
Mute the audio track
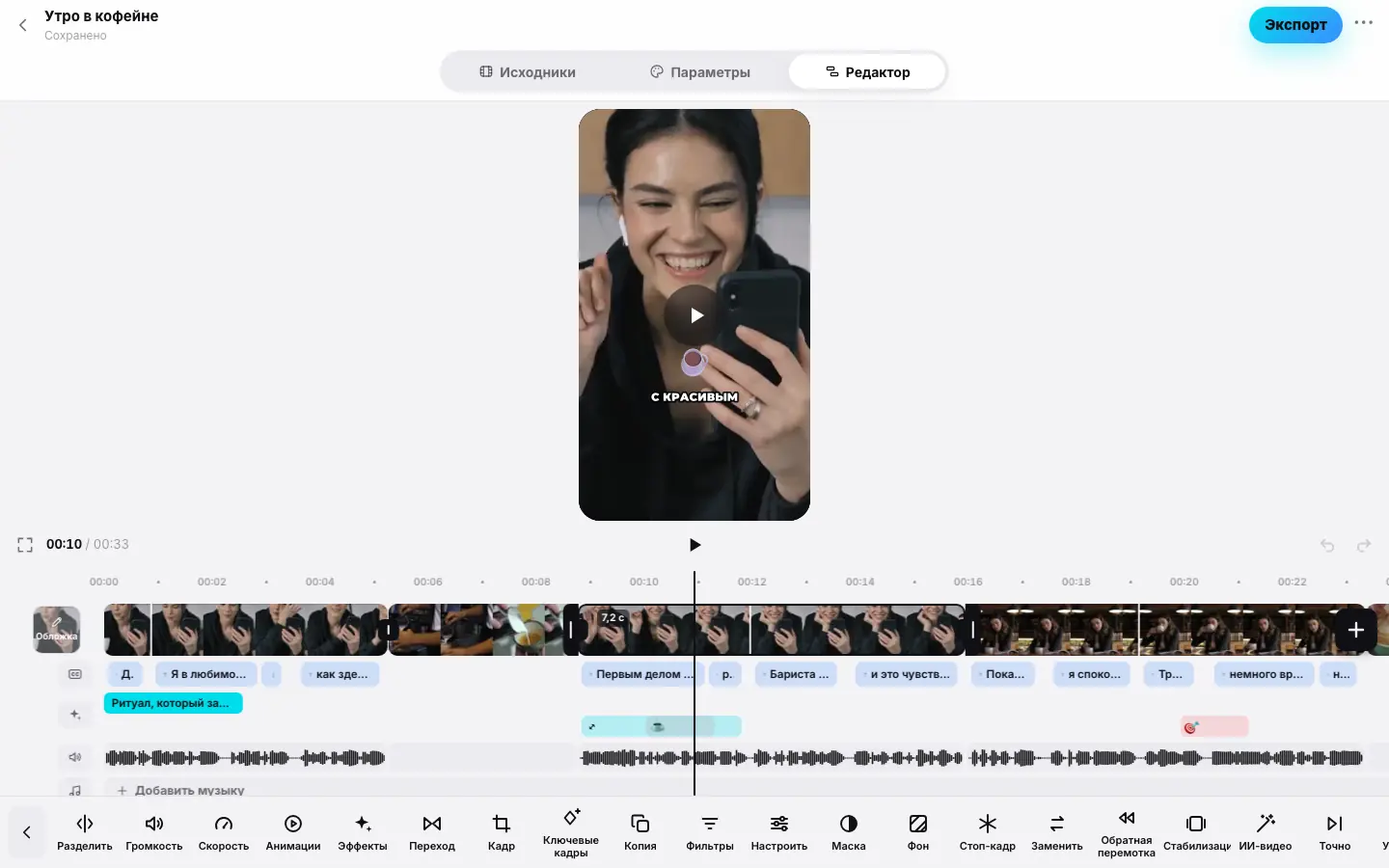point(75,757)
